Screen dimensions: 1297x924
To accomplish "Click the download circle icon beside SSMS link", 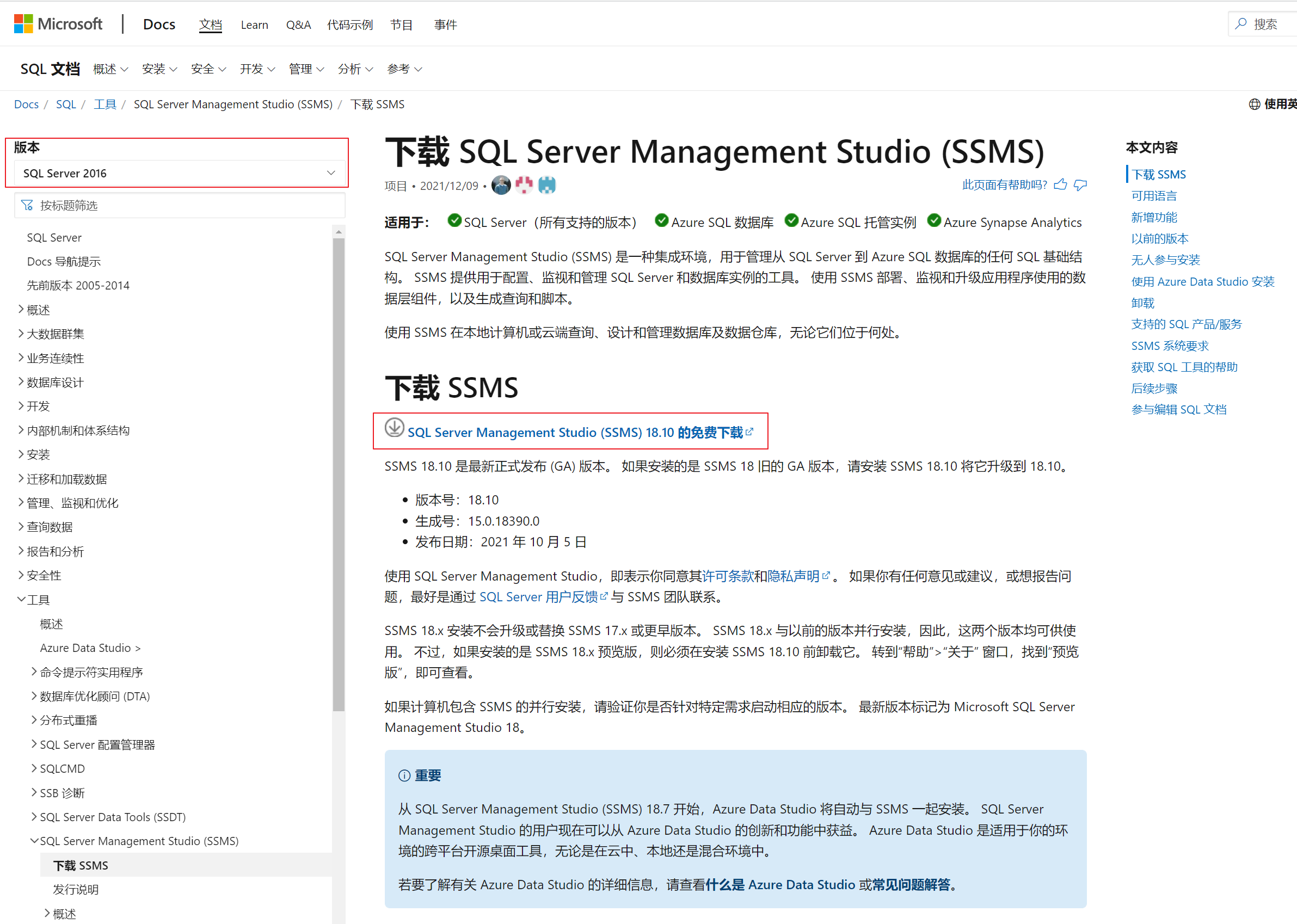I will (x=395, y=427).
